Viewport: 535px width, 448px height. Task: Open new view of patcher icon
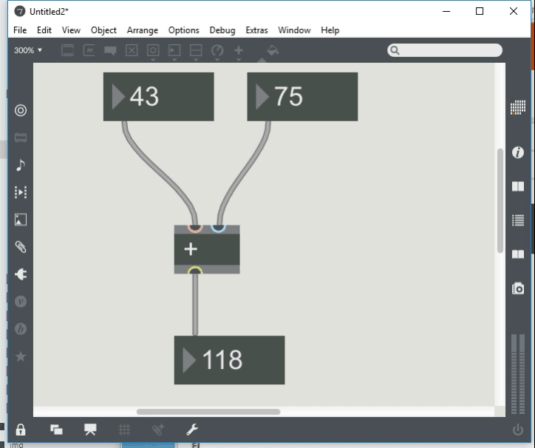(x=56, y=430)
